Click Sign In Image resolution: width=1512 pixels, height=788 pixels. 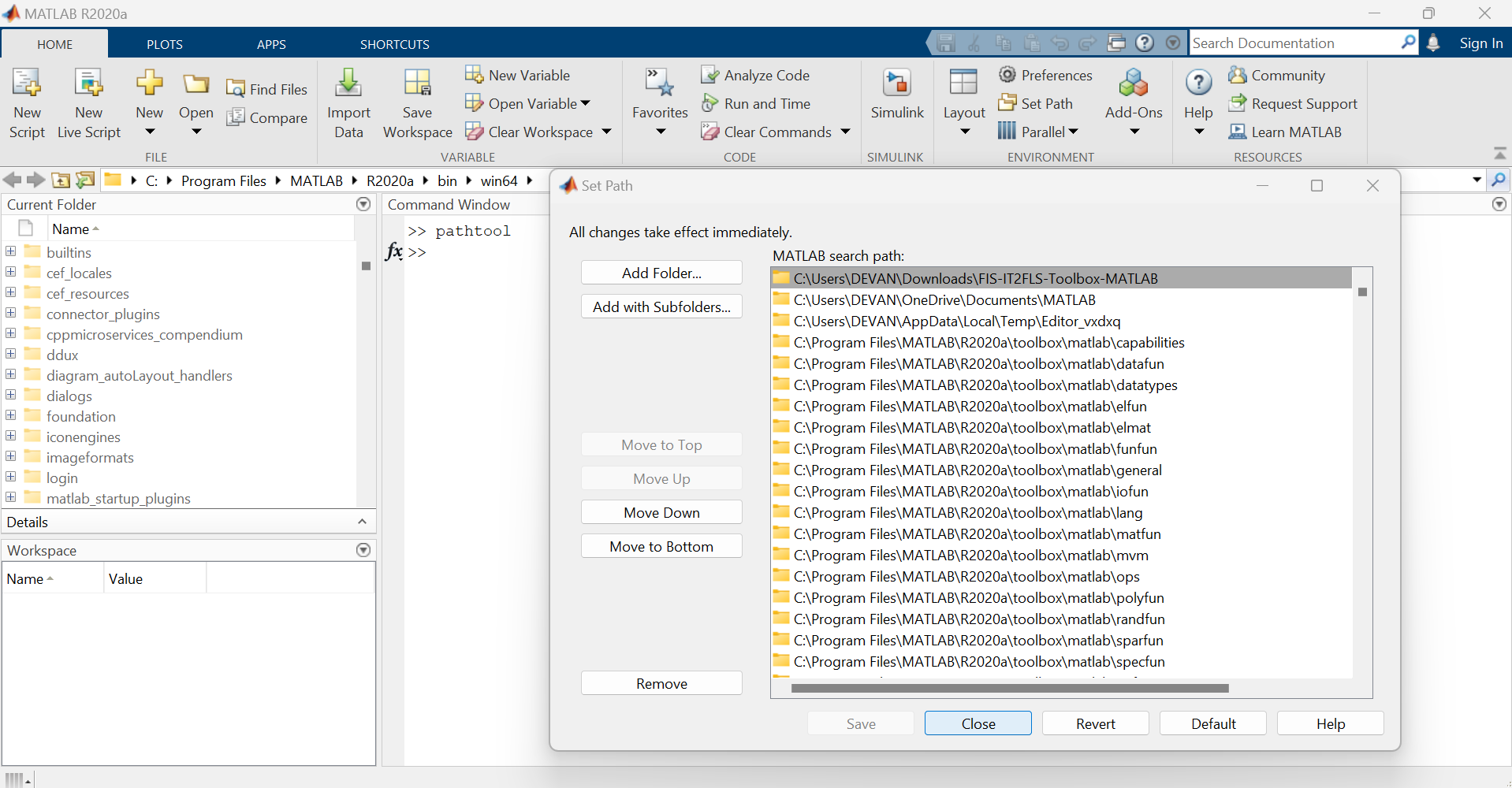click(x=1480, y=43)
